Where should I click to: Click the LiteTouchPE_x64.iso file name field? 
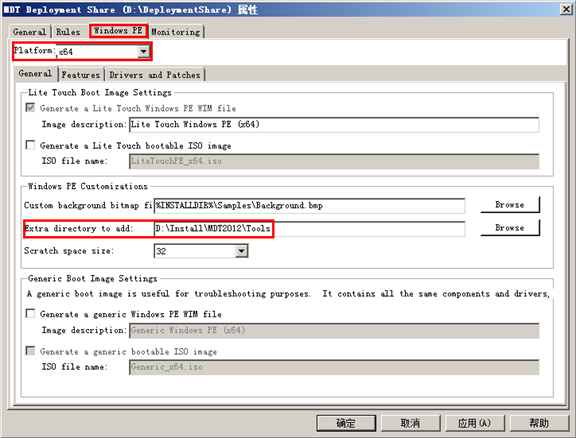[x=334, y=161]
